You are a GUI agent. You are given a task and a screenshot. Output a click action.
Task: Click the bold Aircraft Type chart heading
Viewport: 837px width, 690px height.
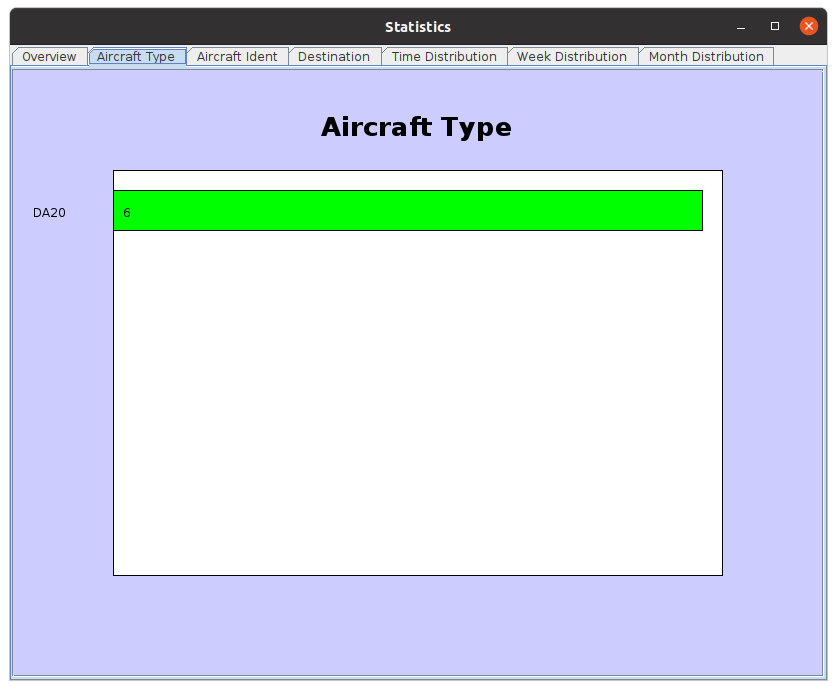[x=416, y=127]
